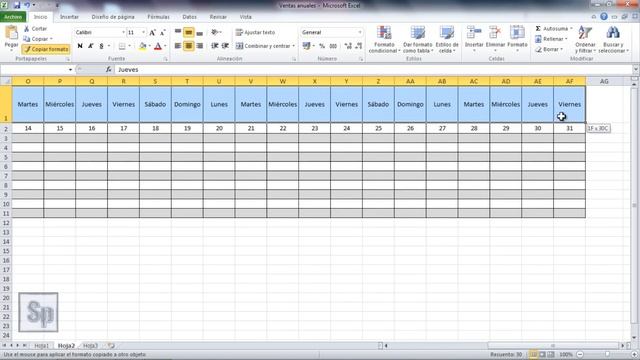Open Formato condicional menu

[x=384, y=39]
